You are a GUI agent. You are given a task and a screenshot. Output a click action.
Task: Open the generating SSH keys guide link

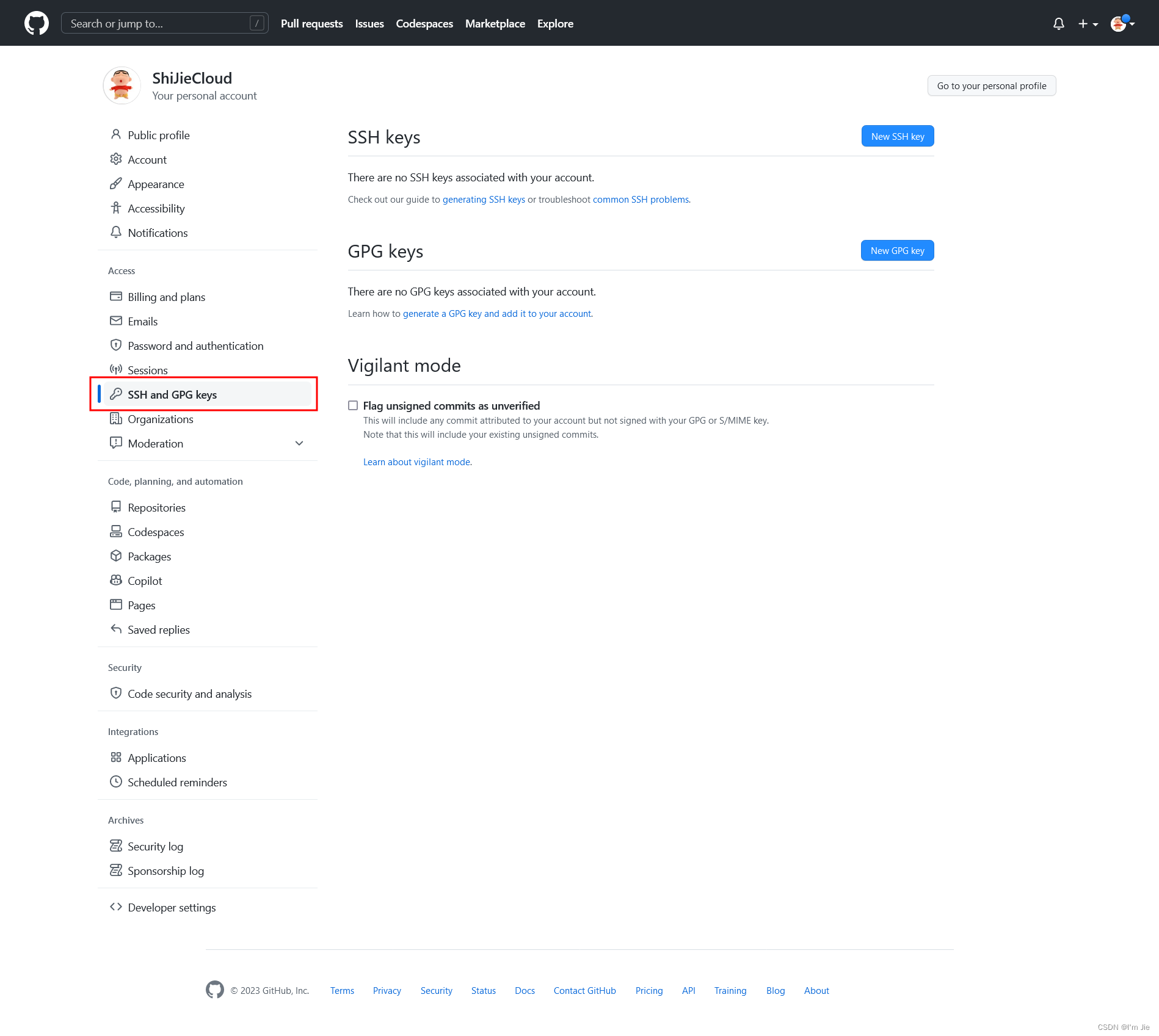coord(484,200)
